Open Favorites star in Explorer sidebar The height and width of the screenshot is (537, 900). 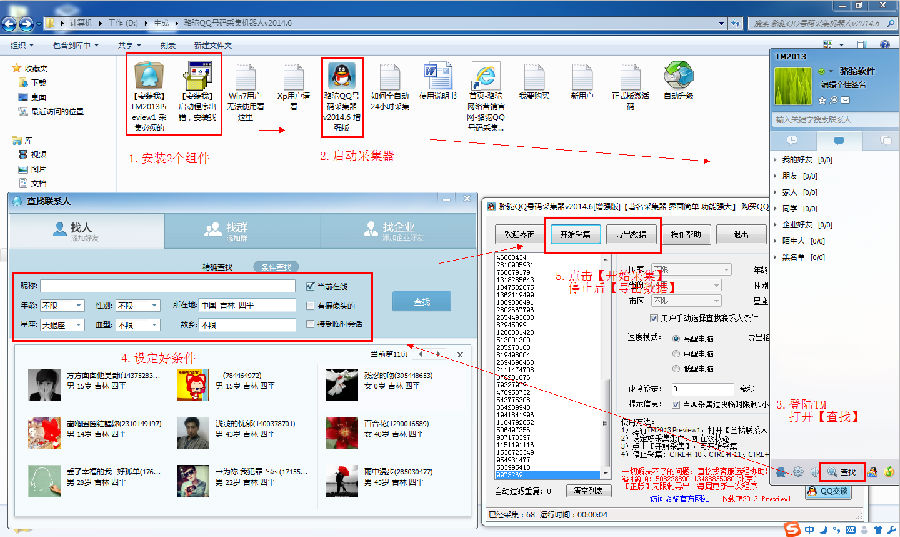coord(17,68)
